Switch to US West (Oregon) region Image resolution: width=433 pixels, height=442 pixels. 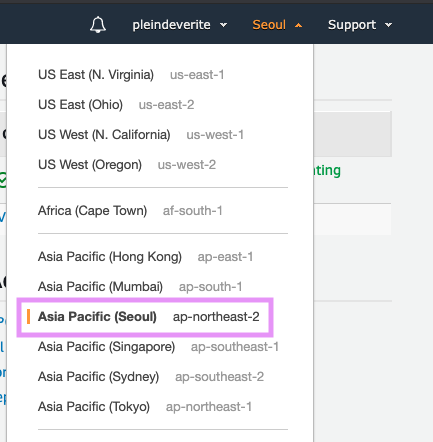(127, 165)
